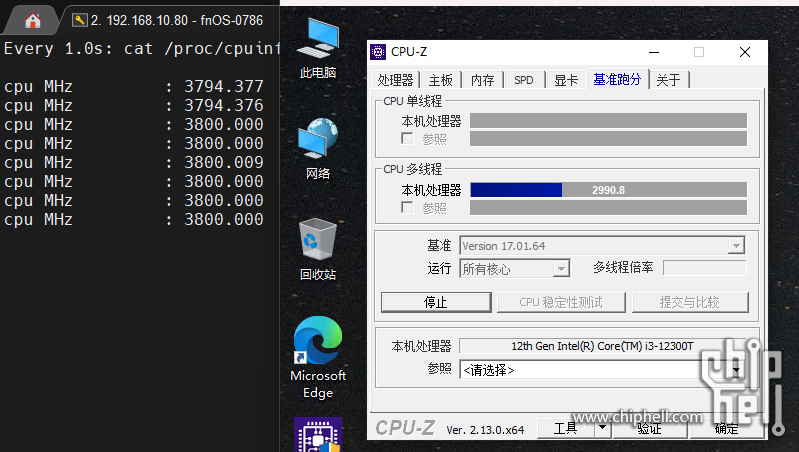This screenshot has height=452, width=799.
Task: Click the 3794.376 MHz value in terminal
Action: (224, 105)
